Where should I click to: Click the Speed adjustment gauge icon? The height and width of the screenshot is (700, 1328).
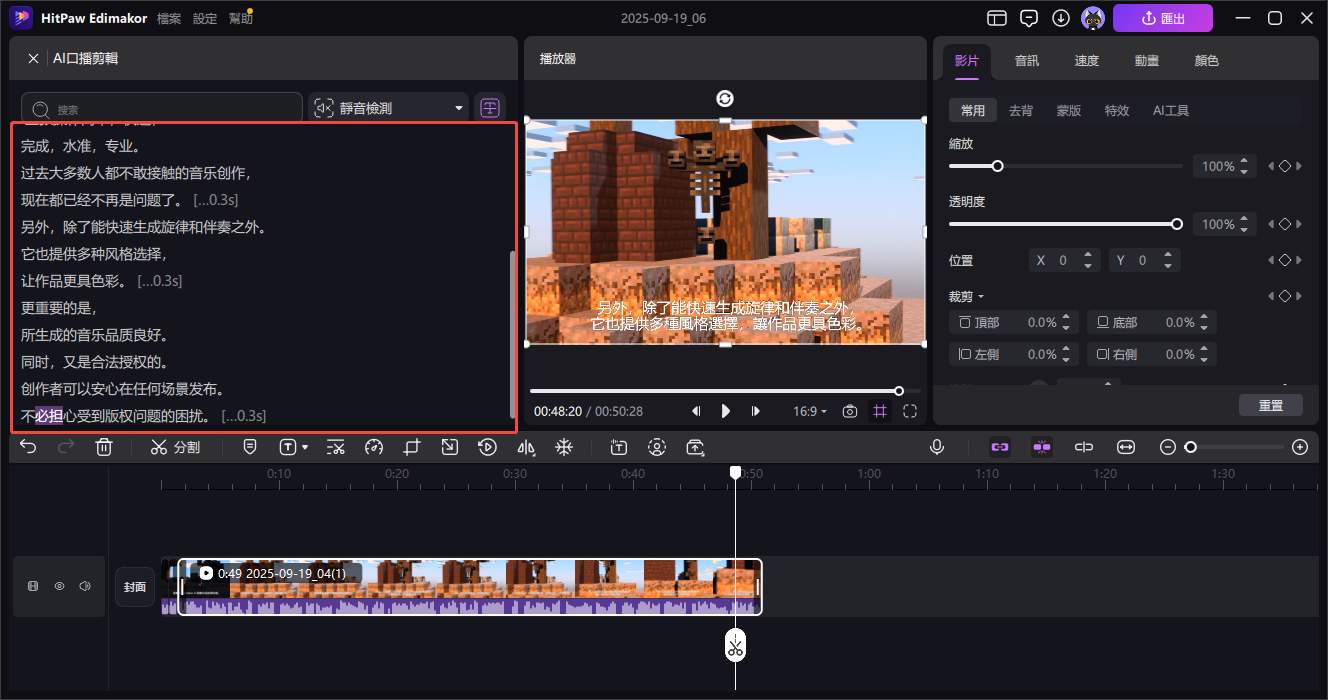[374, 447]
